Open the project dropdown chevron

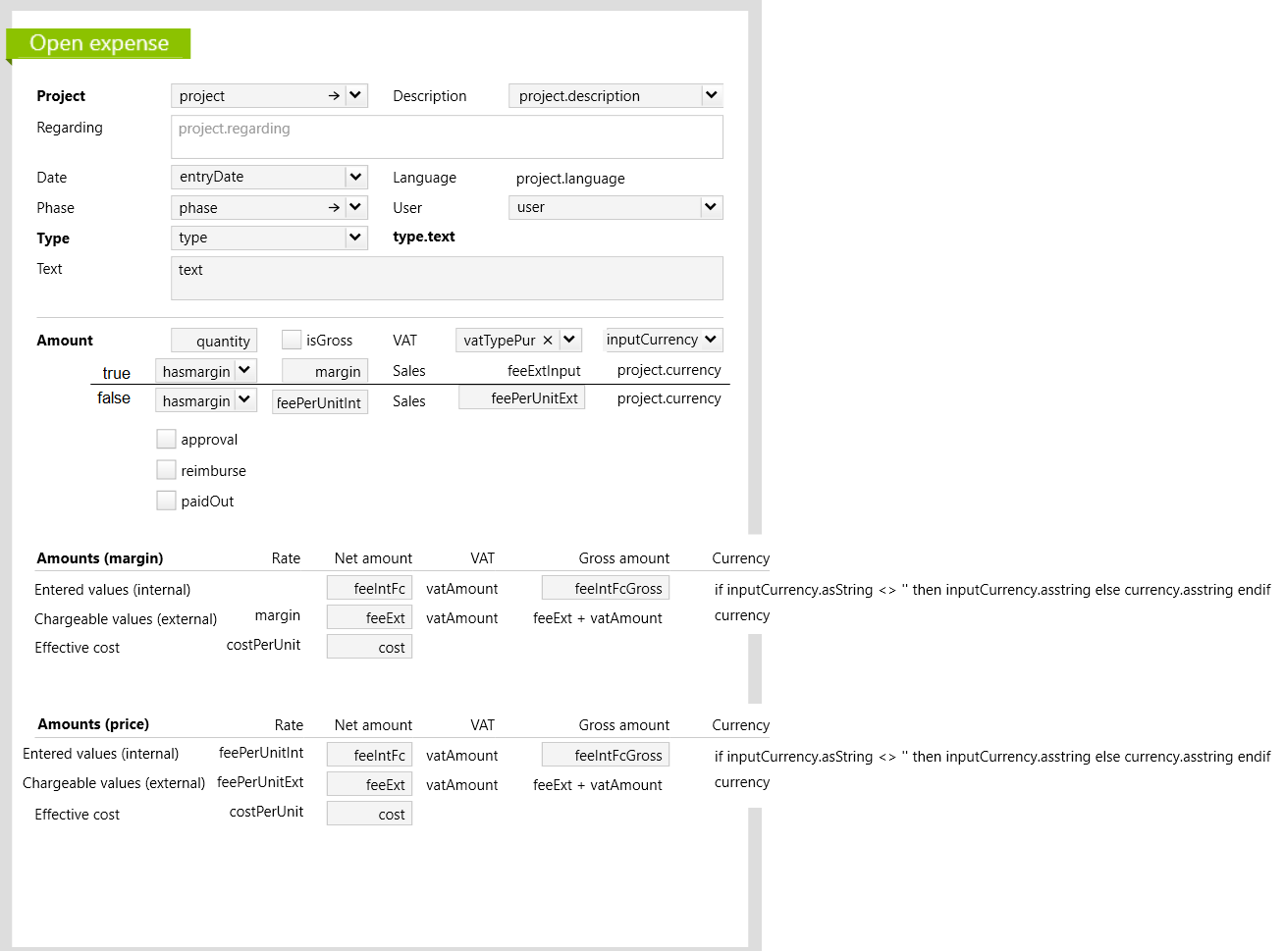[355, 96]
